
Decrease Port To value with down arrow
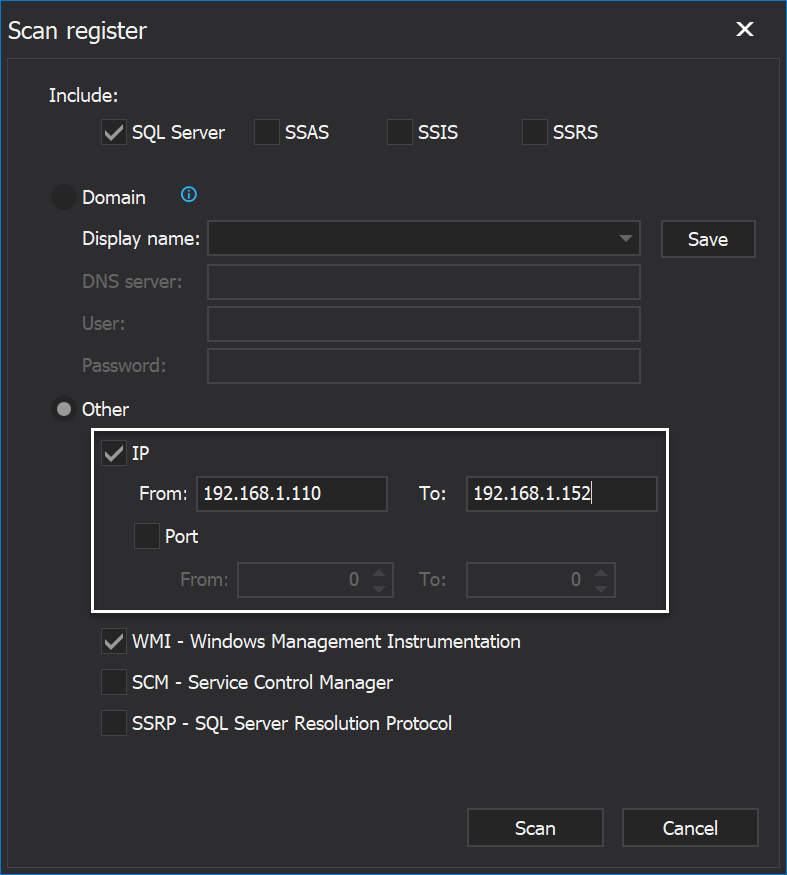coord(601,588)
